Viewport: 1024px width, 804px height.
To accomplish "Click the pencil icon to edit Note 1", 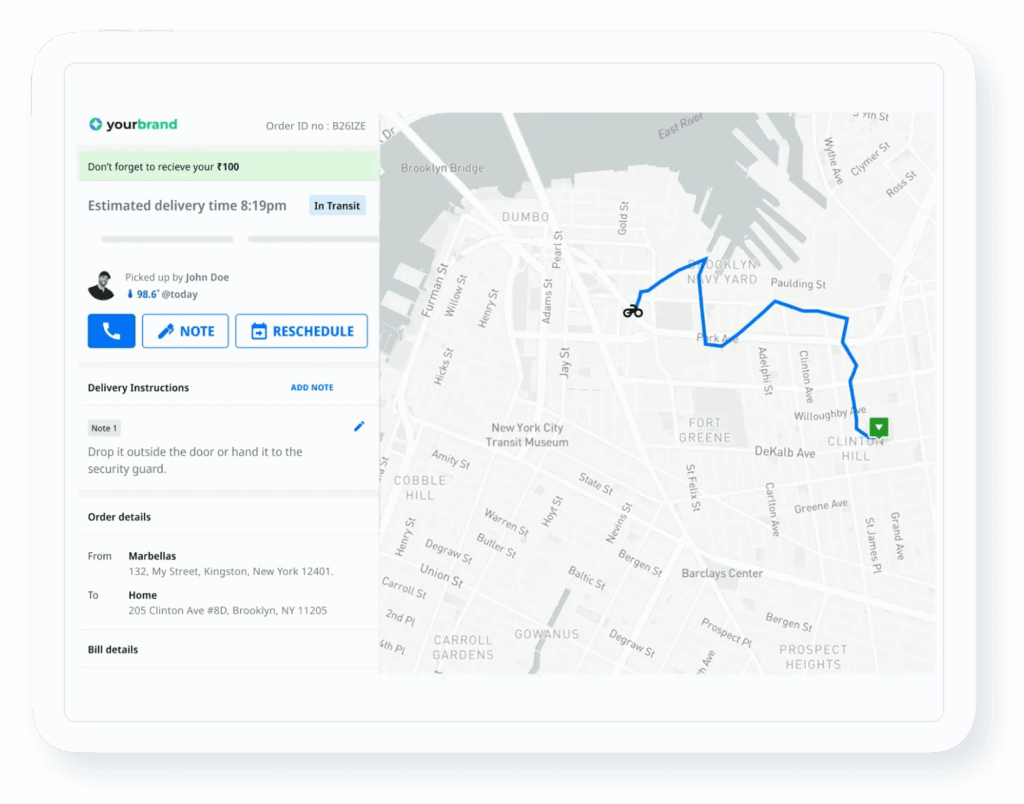I will coord(359,426).
